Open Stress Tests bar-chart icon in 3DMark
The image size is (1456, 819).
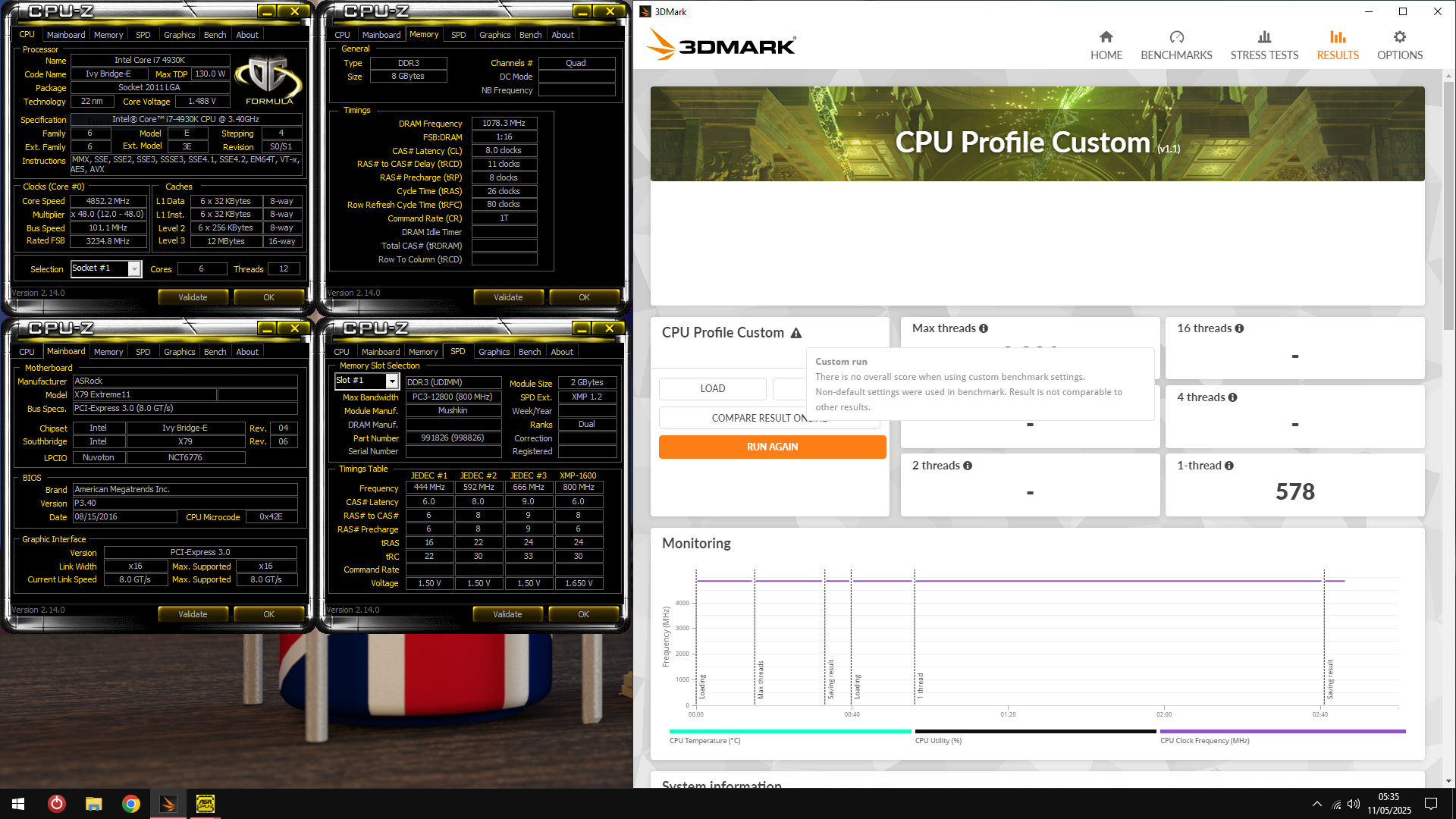[x=1264, y=36]
